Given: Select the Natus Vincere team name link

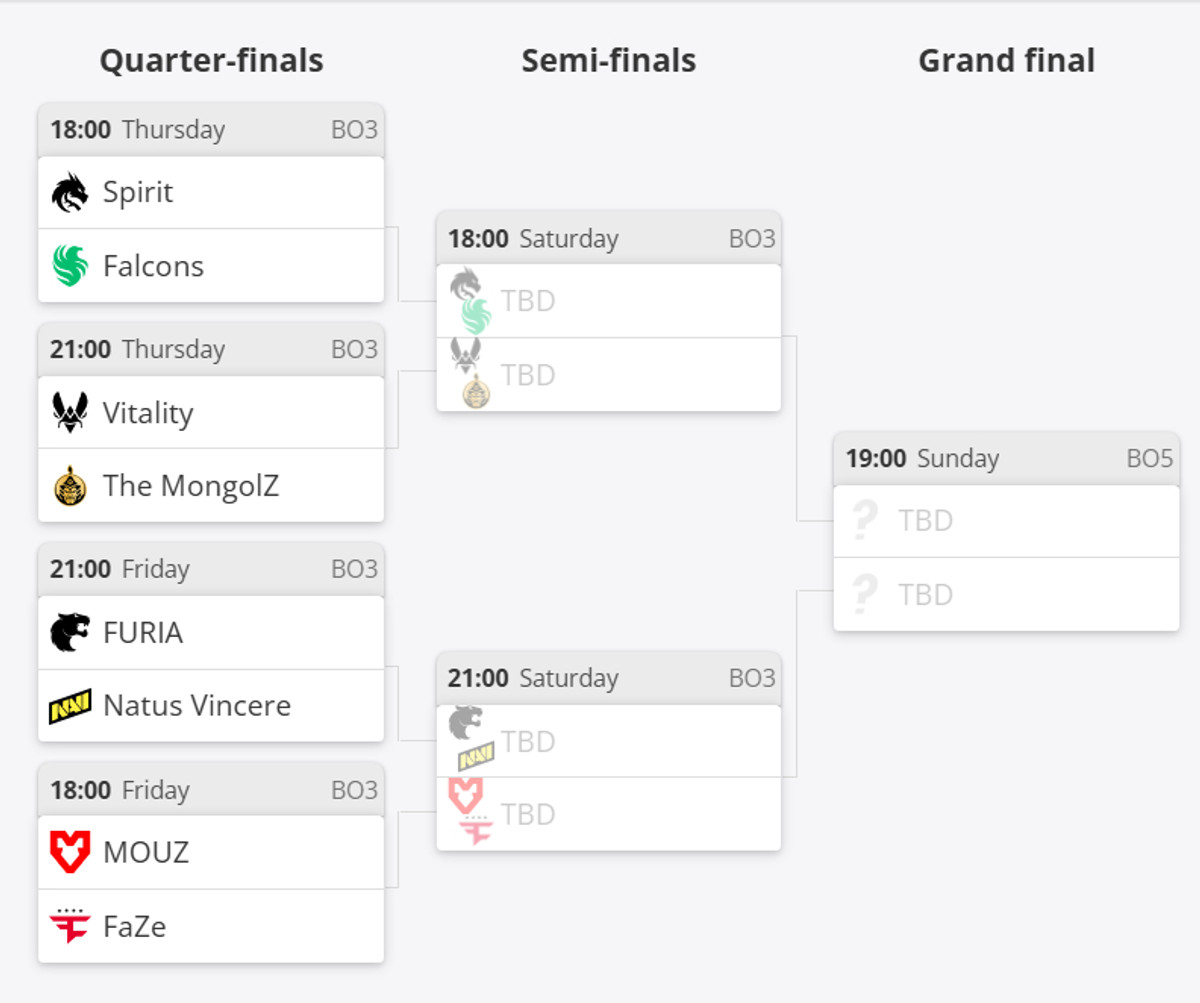Looking at the screenshot, I should tap(195, 706).
